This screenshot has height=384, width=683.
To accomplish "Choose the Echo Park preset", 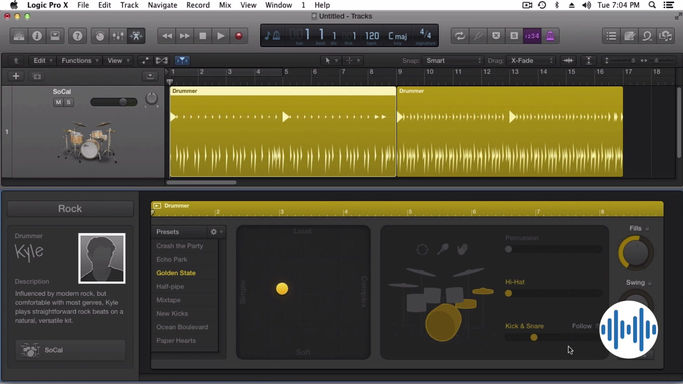I will coord(172,259).
